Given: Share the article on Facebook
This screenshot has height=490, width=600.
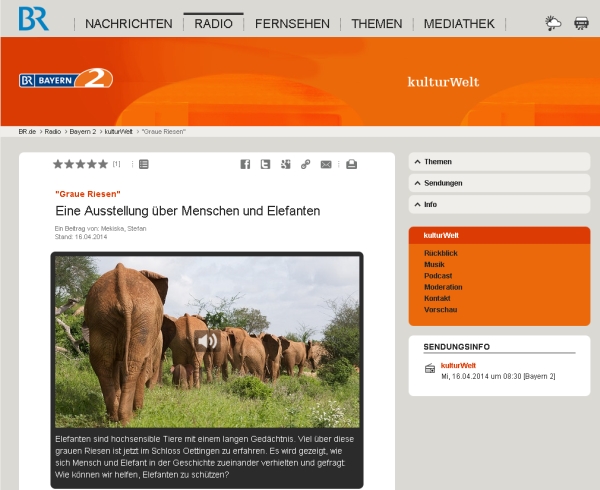Looking at the screenshot, I should (x=245, y=164).
